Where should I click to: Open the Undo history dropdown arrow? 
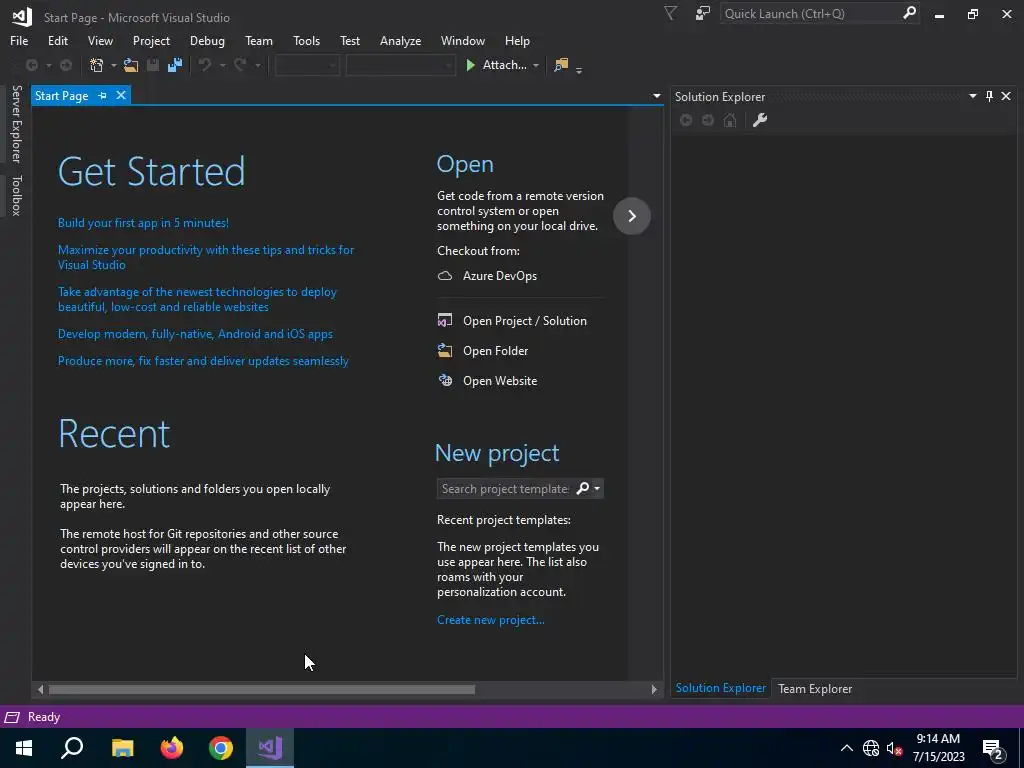click(x=222, y=66)
